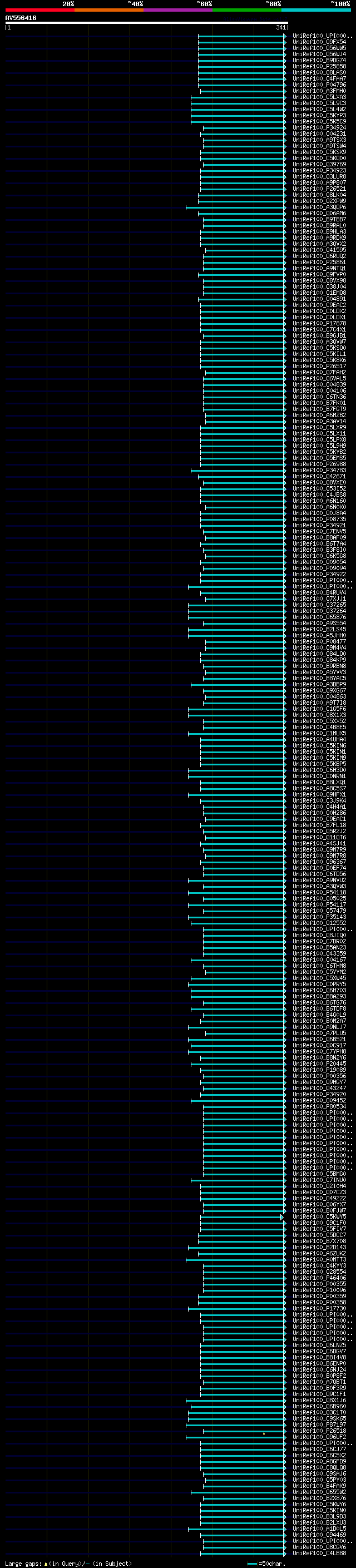Screen dimensions: 356x1568
Task: Select the UniRef100_C6H3D0 label
Action: 319,770
